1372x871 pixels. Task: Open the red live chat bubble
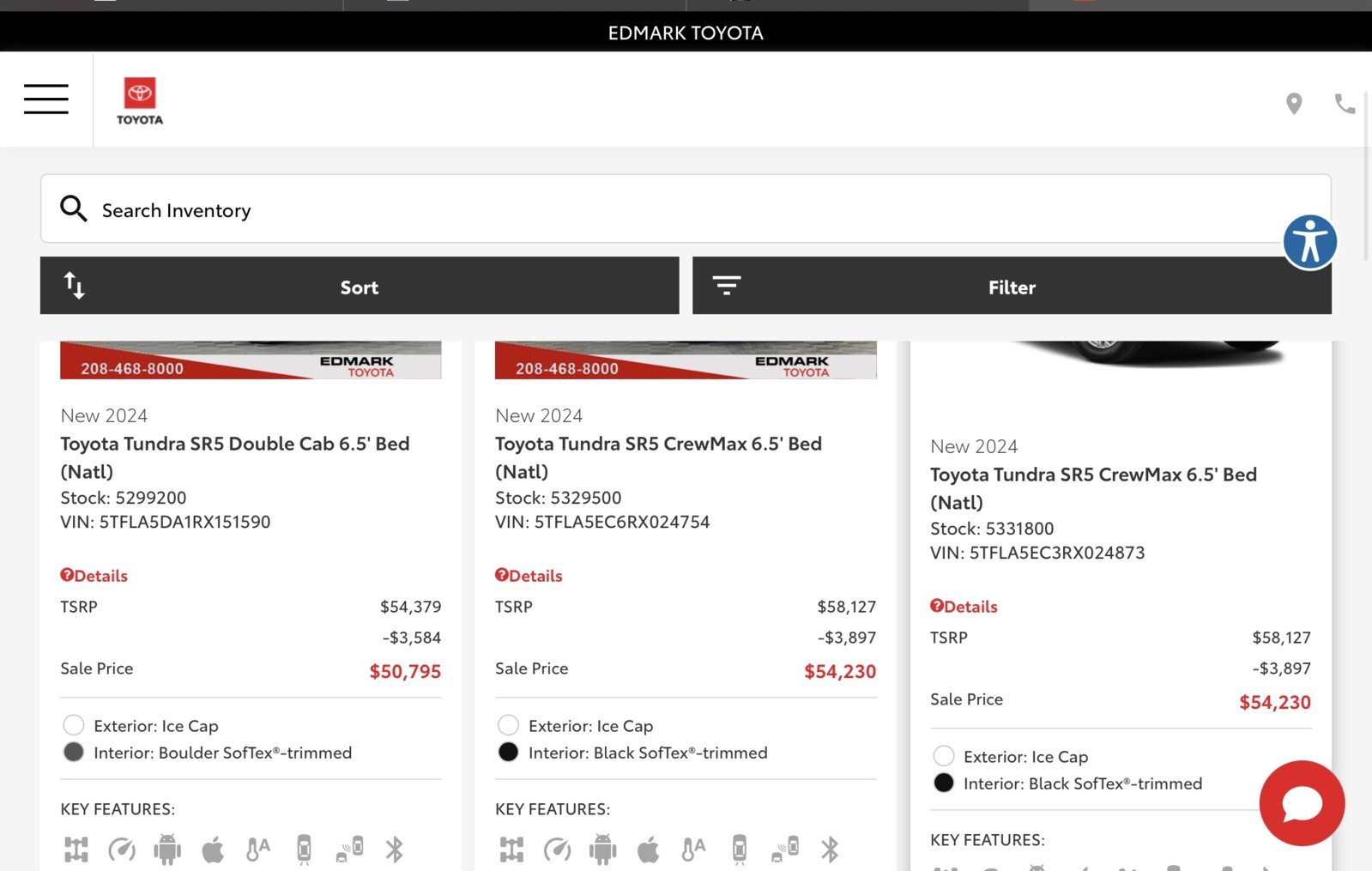(x=1302, y=803)
